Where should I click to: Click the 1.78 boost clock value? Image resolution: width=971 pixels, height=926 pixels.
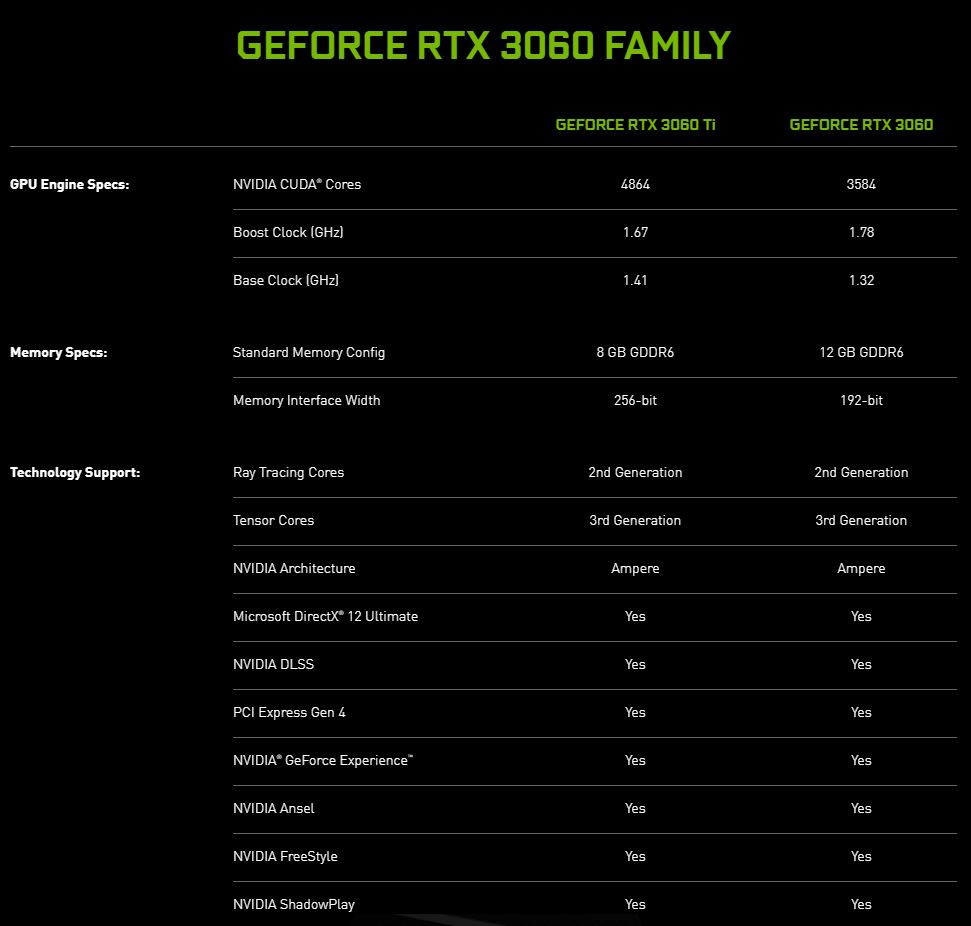click(x=861, y=232)
